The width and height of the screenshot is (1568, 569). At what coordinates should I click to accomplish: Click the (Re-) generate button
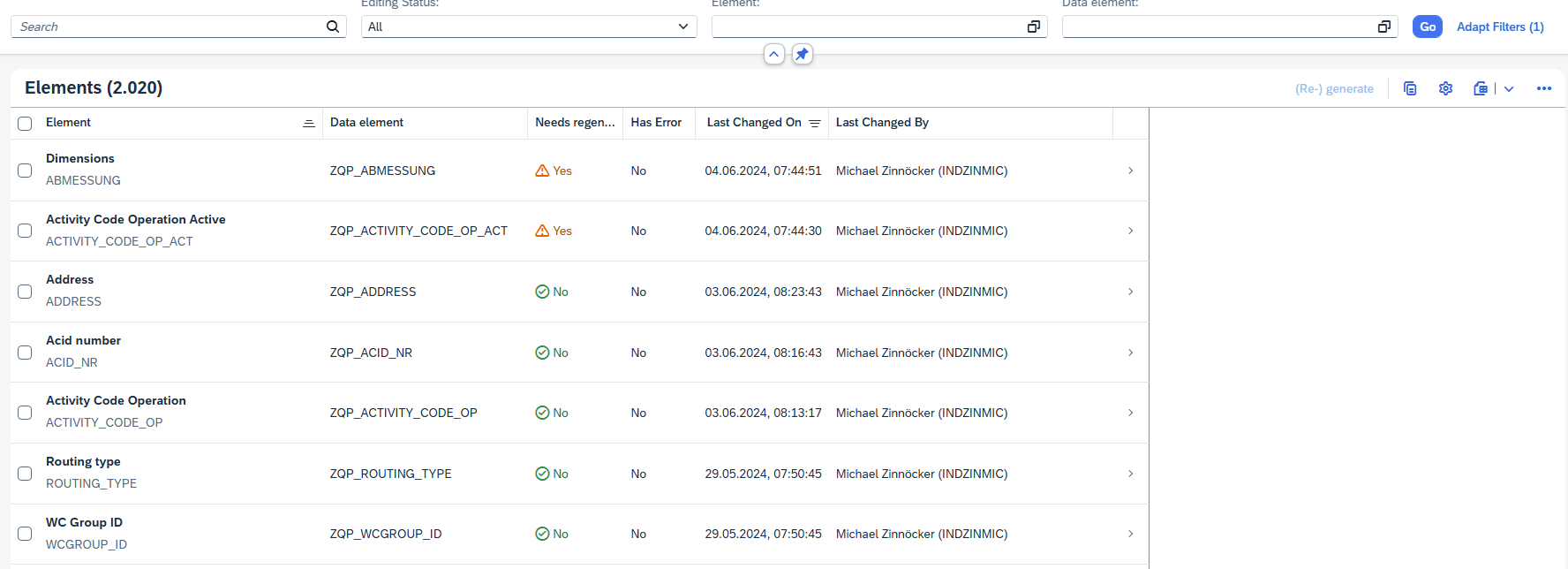point(1334,88)
